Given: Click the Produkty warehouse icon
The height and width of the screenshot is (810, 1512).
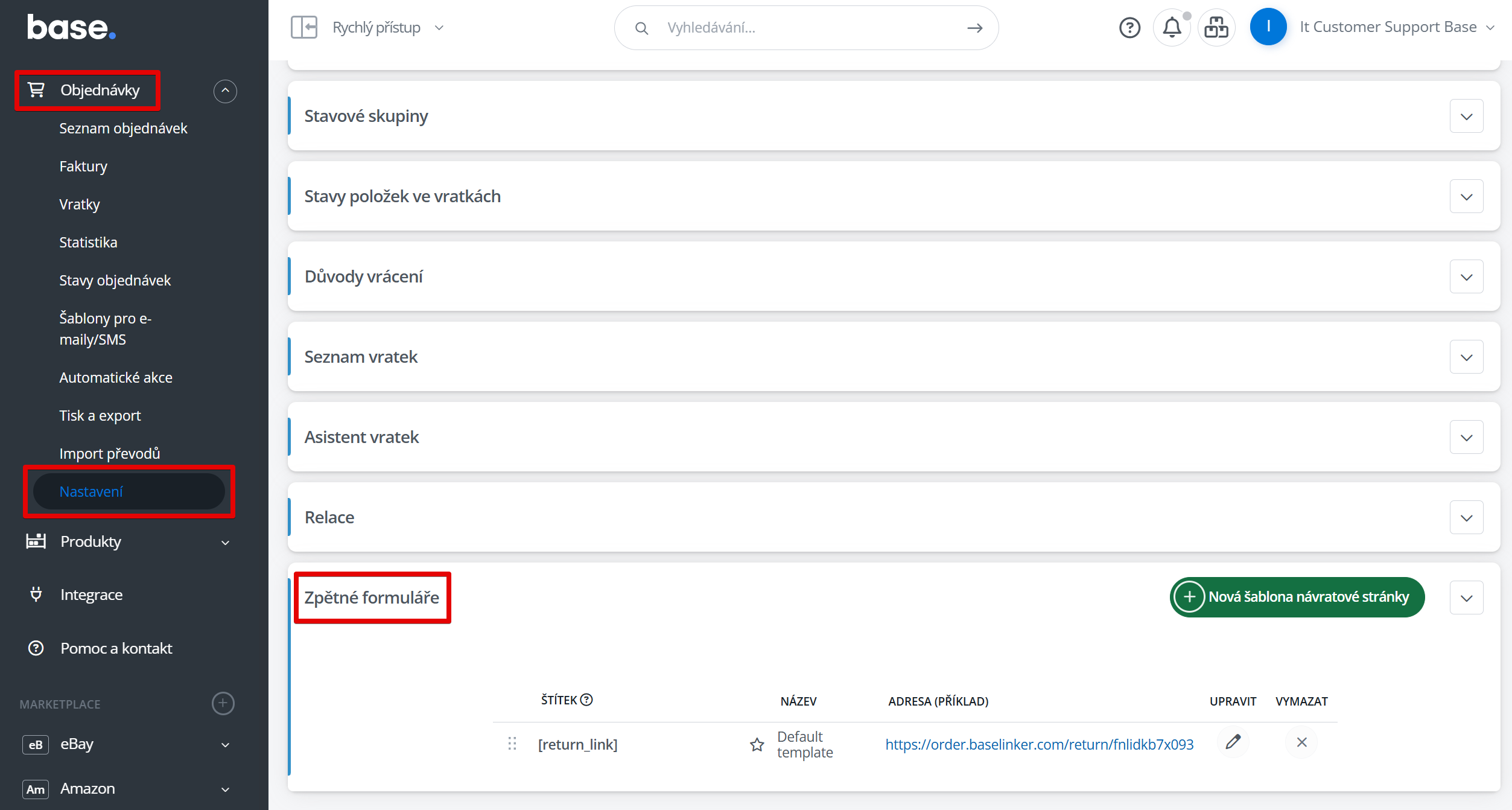Looking at the screenshot, I should (36, 541).
